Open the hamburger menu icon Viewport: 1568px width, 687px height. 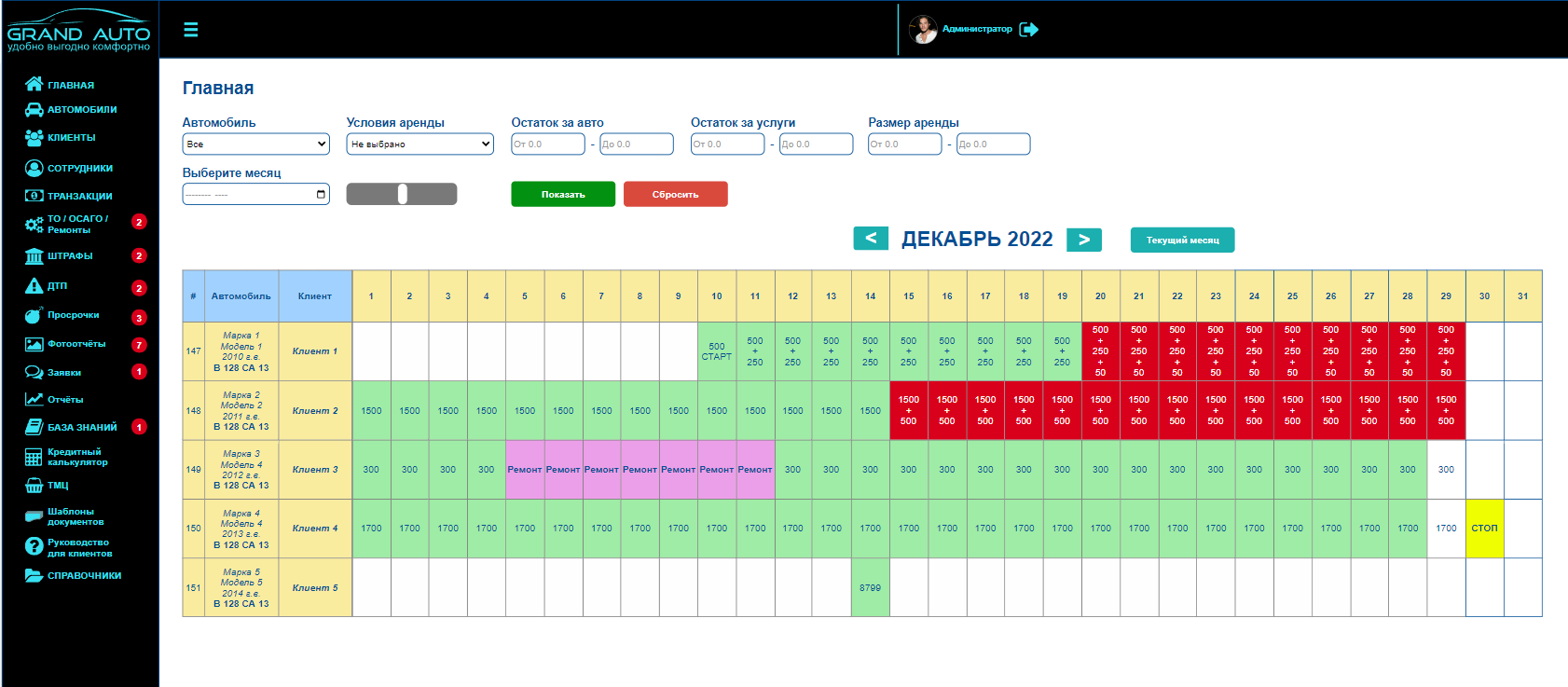190,30
